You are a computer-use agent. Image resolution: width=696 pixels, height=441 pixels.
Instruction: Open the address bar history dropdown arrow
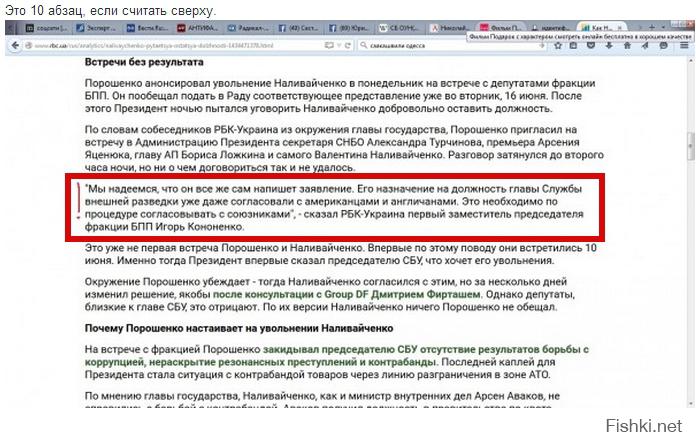click(x=341, y=47)
